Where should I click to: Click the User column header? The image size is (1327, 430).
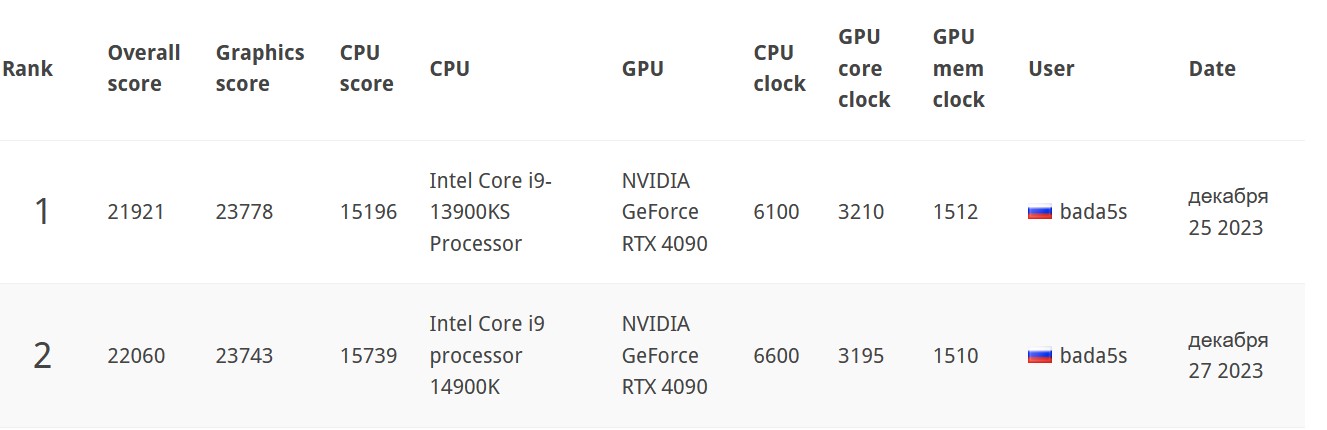tap(1051, 69)
